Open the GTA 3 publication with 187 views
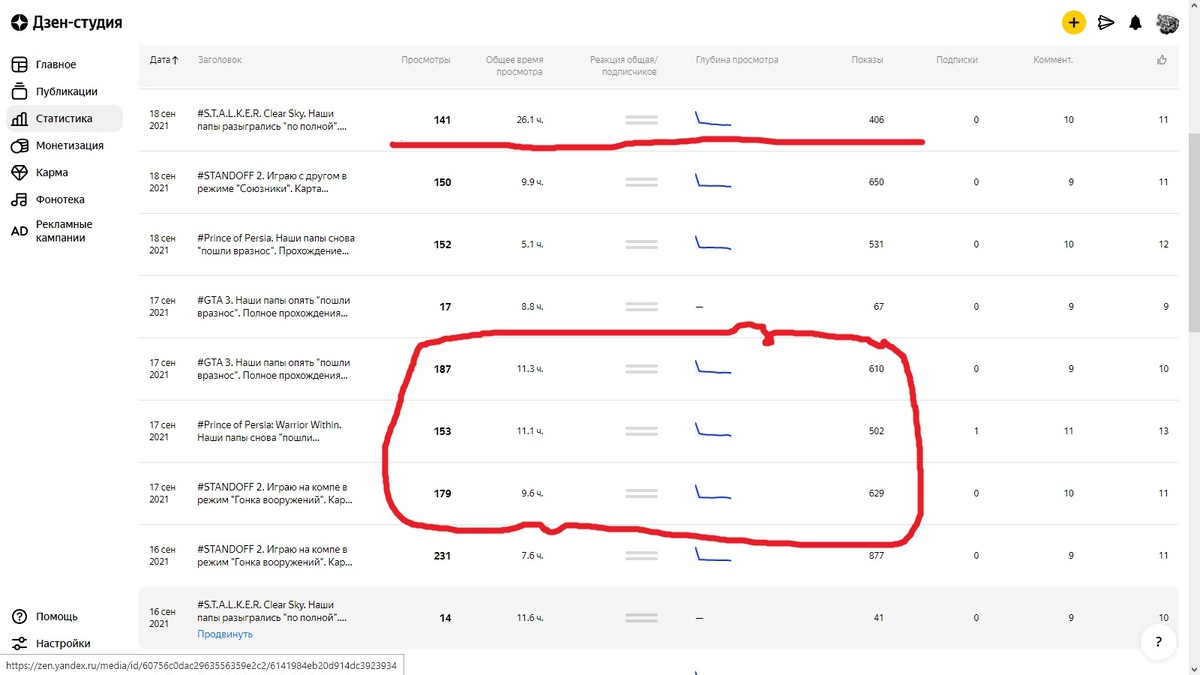The height and width of the screenshot is (675, 1200). [274, 369]
